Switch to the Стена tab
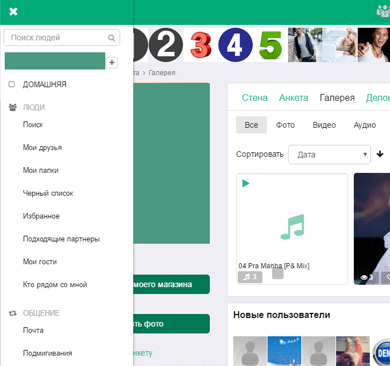This screenshot has width=390, height=366. tap(255, 98)
